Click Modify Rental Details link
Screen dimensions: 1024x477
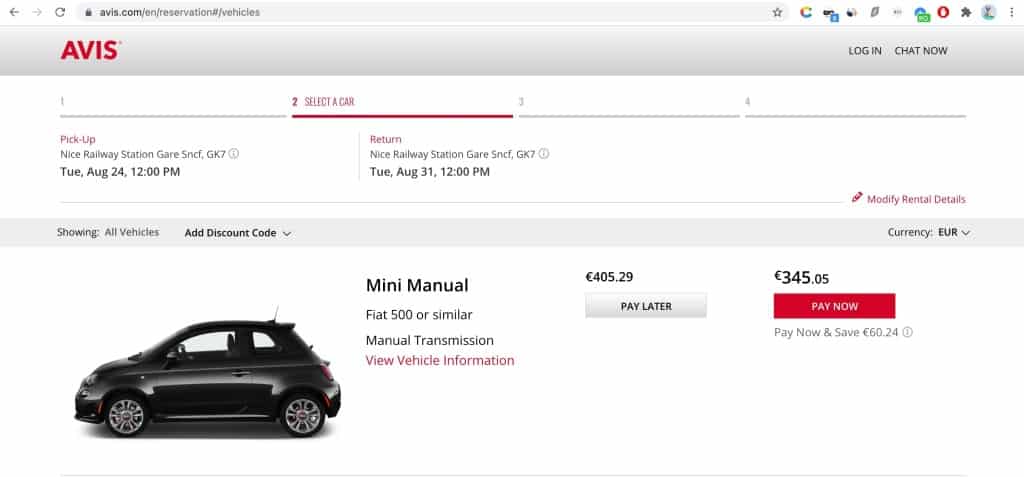(916, 199)
